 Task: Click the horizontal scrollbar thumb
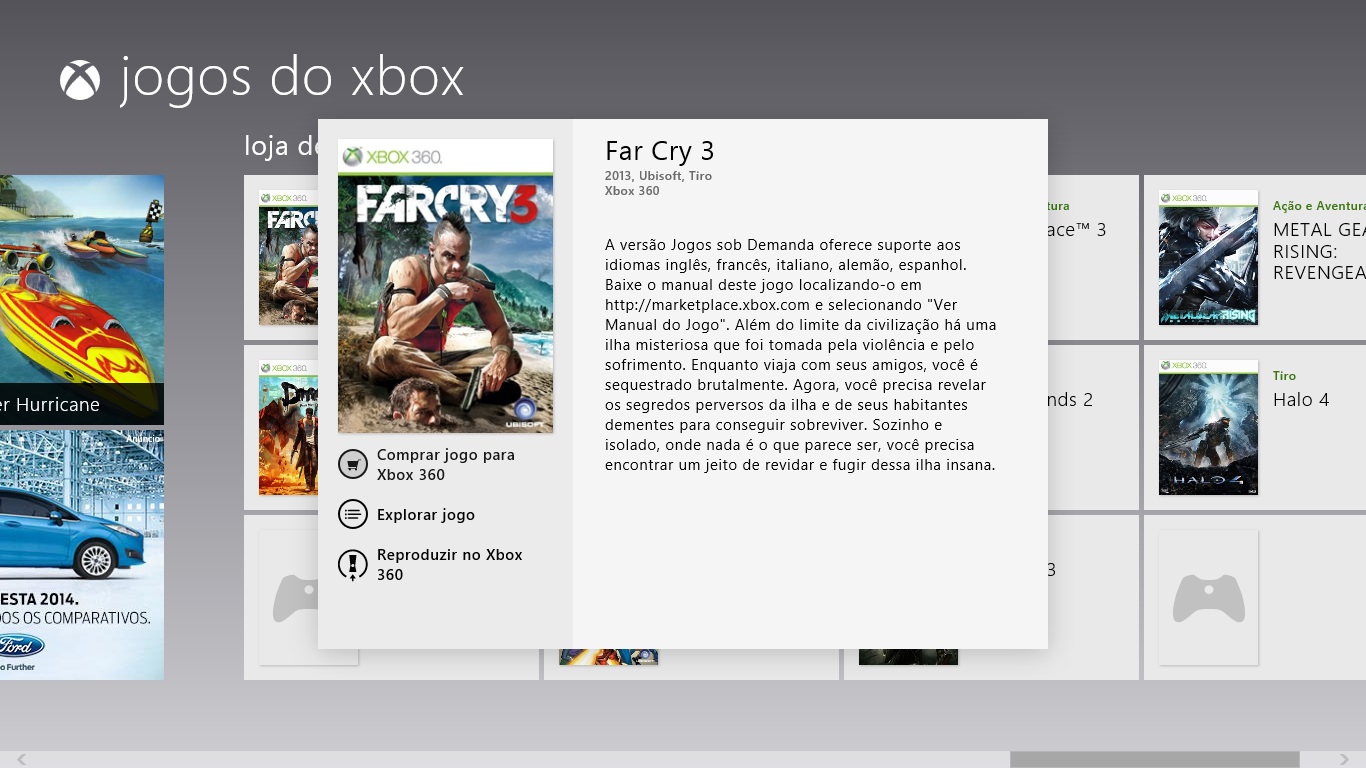(1154, 760)
